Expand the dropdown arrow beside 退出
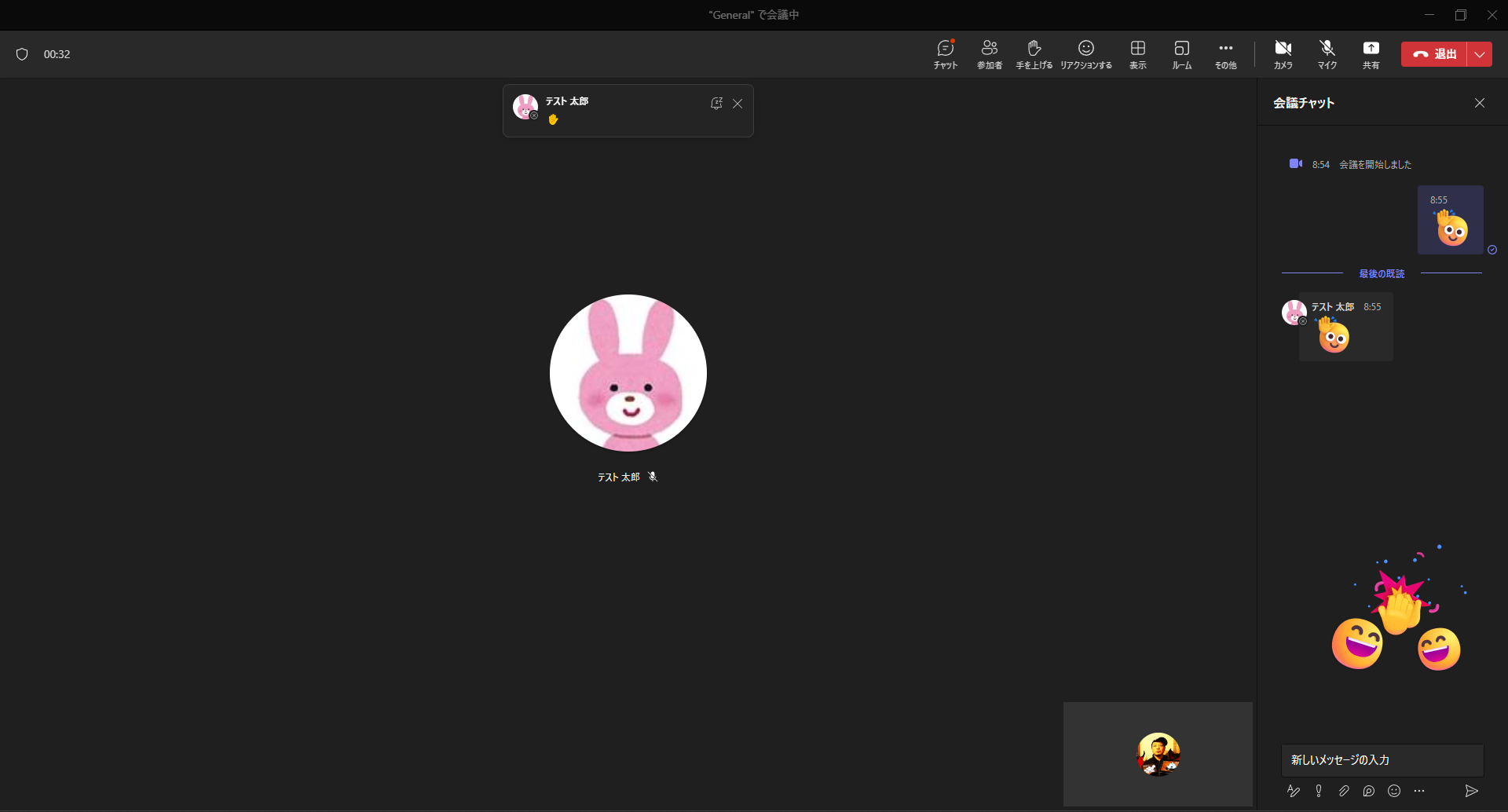This screenshot has height=812, width=1508. point(1480,54)
